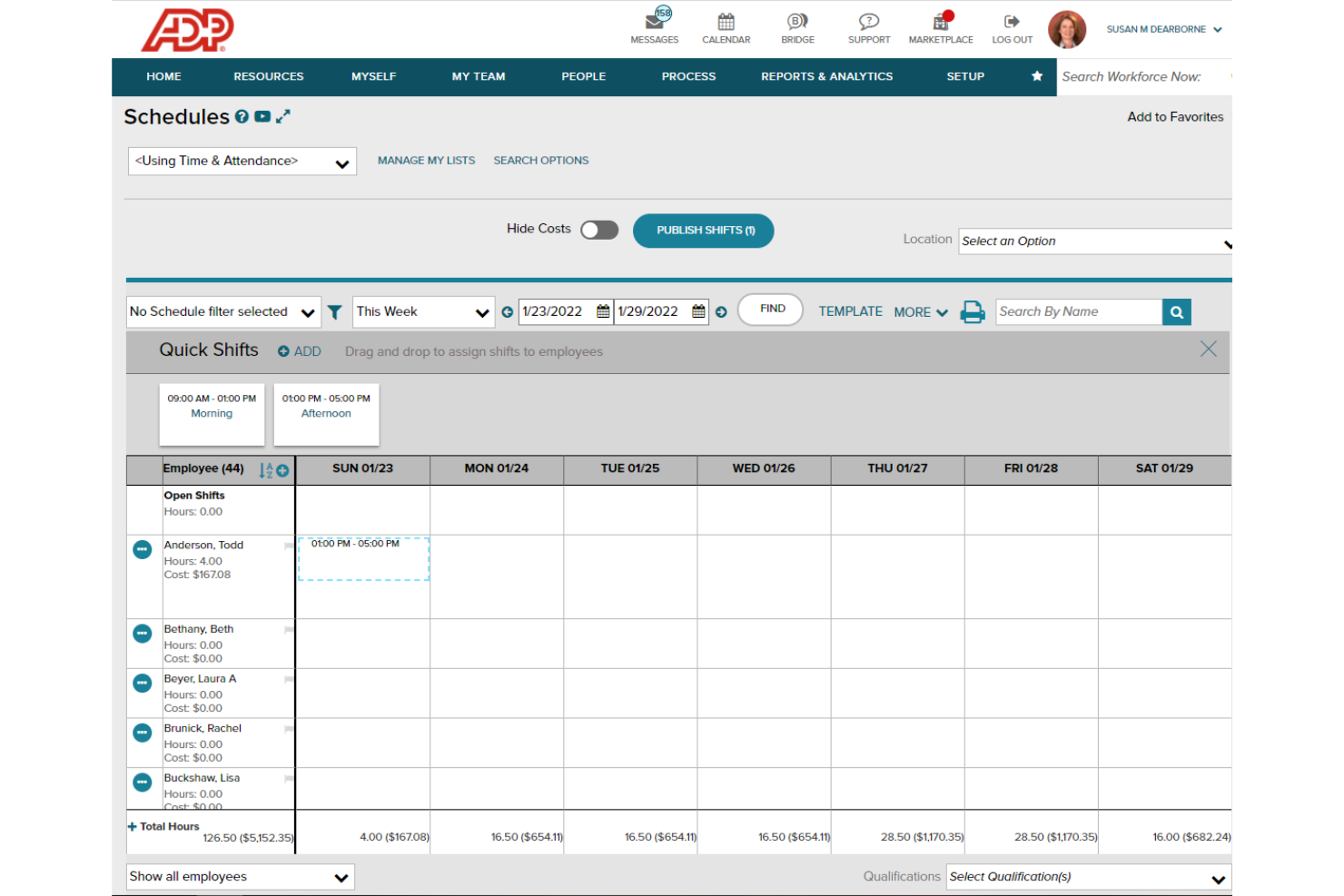Click the Search By Name field
The image size is (1344, 896).
point(1078,312)
